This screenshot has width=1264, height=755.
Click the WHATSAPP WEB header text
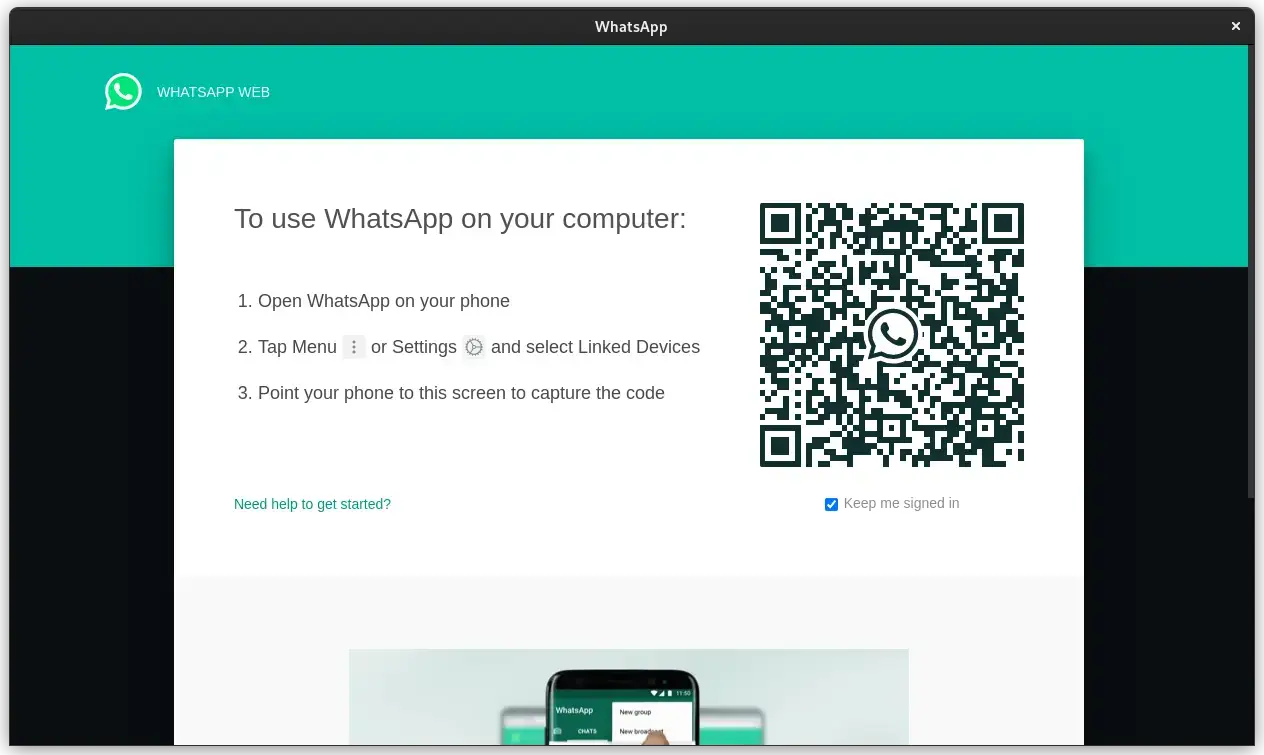tap(213, 92)
